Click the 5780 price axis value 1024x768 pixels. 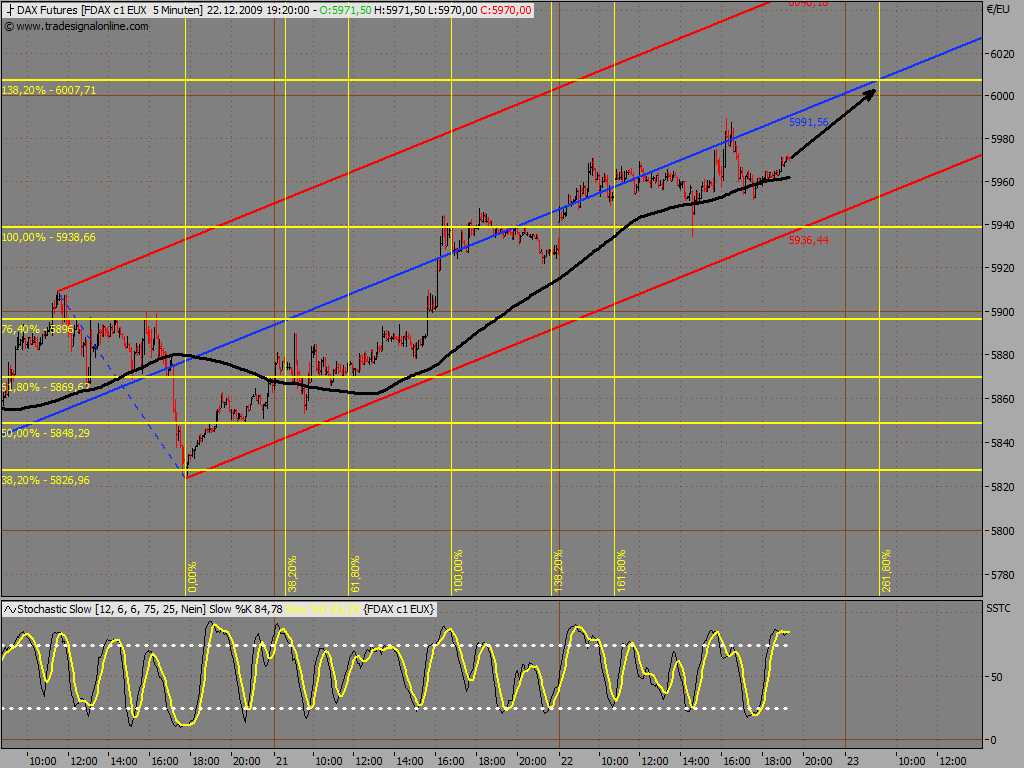[1002, 575]
